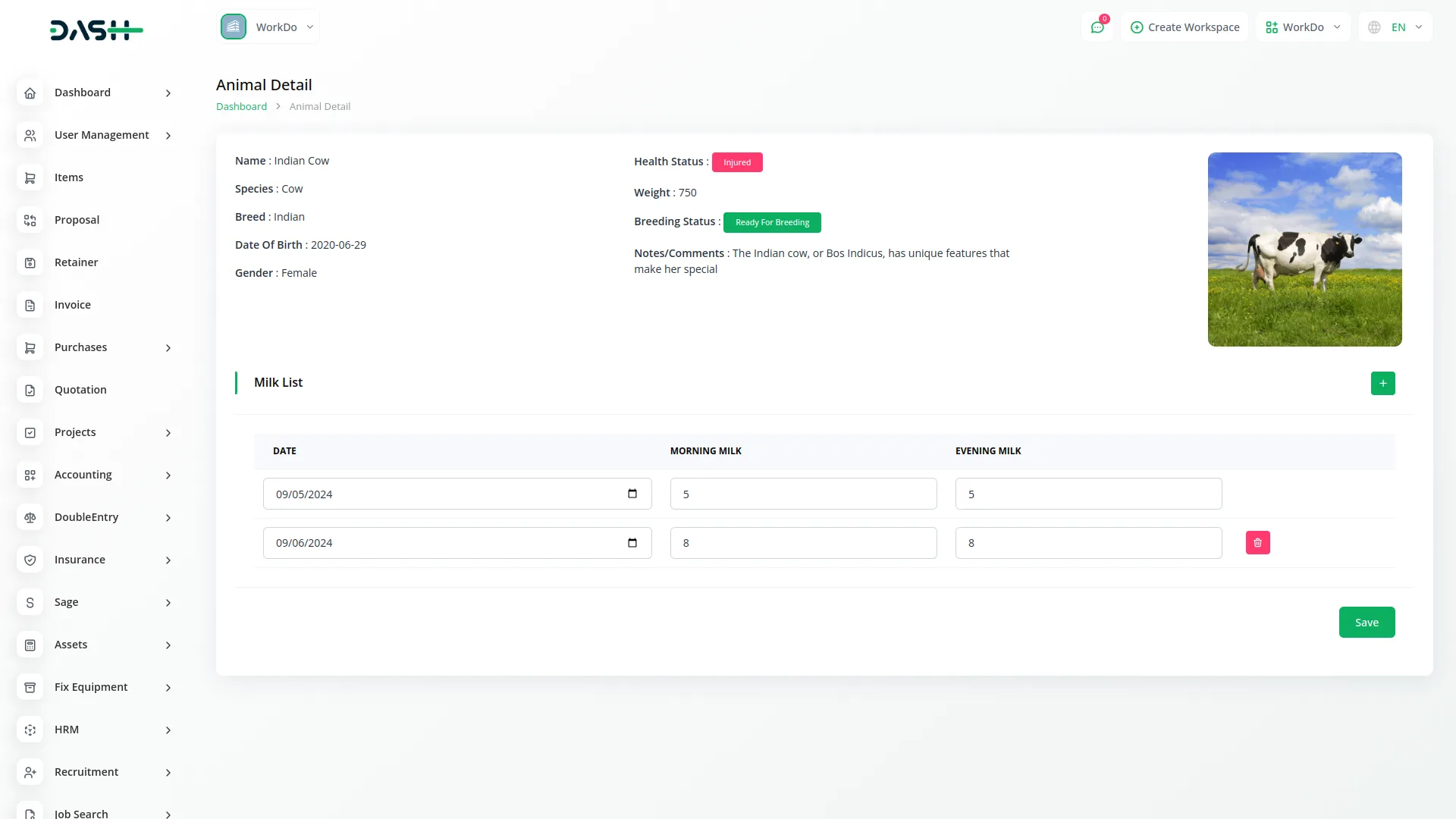The height and width of the screenshot is (819, 1456).
Task: Click the DASH logo
Action: pos(96,30)
